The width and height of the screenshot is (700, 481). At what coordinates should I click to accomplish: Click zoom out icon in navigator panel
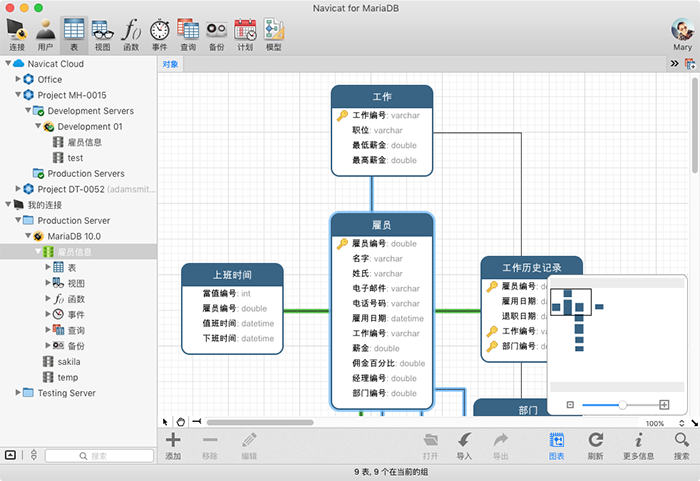point(570,405)
